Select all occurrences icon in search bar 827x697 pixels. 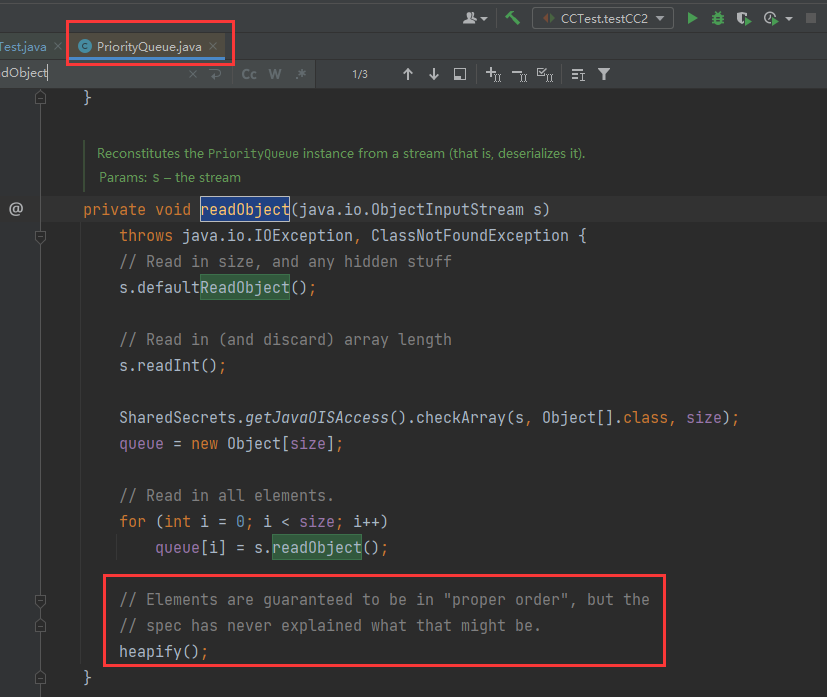click(545, 74)
